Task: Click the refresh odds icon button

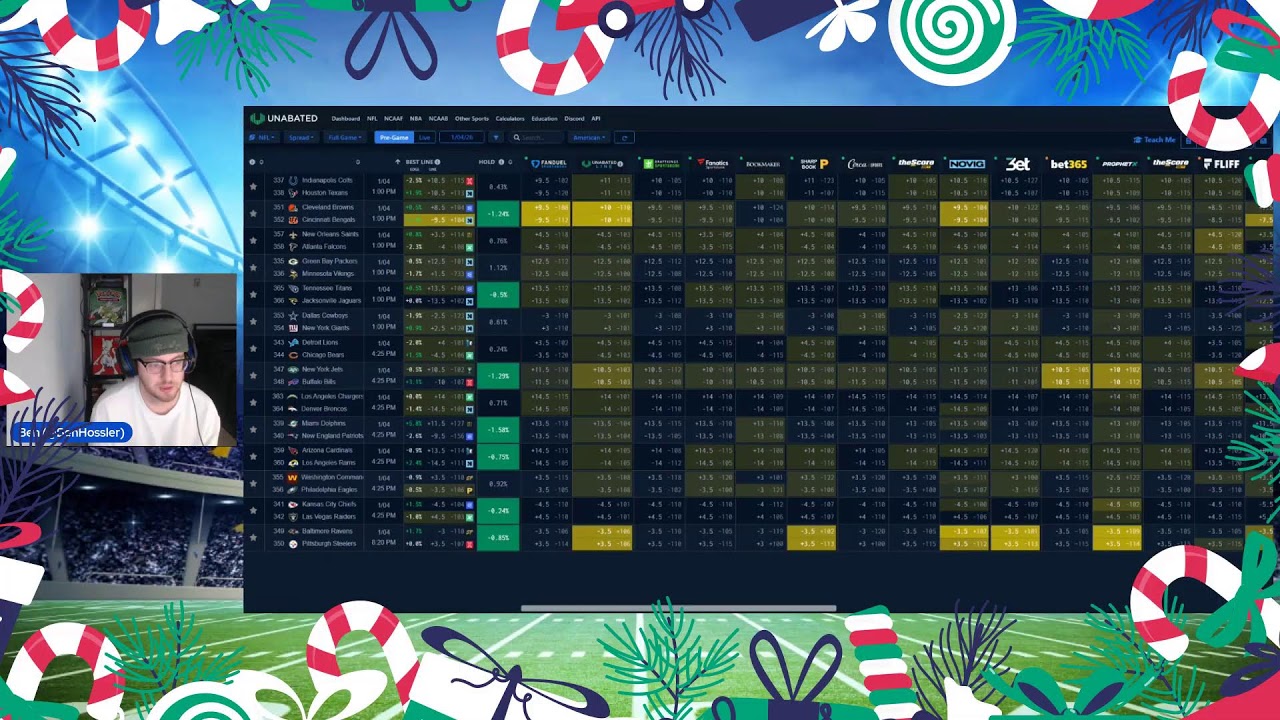Action: (x=625, y=138)
